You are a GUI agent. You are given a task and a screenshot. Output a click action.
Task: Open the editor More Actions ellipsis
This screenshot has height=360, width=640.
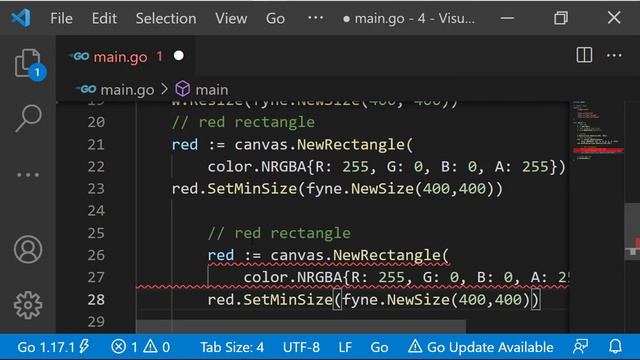(614, 55)
